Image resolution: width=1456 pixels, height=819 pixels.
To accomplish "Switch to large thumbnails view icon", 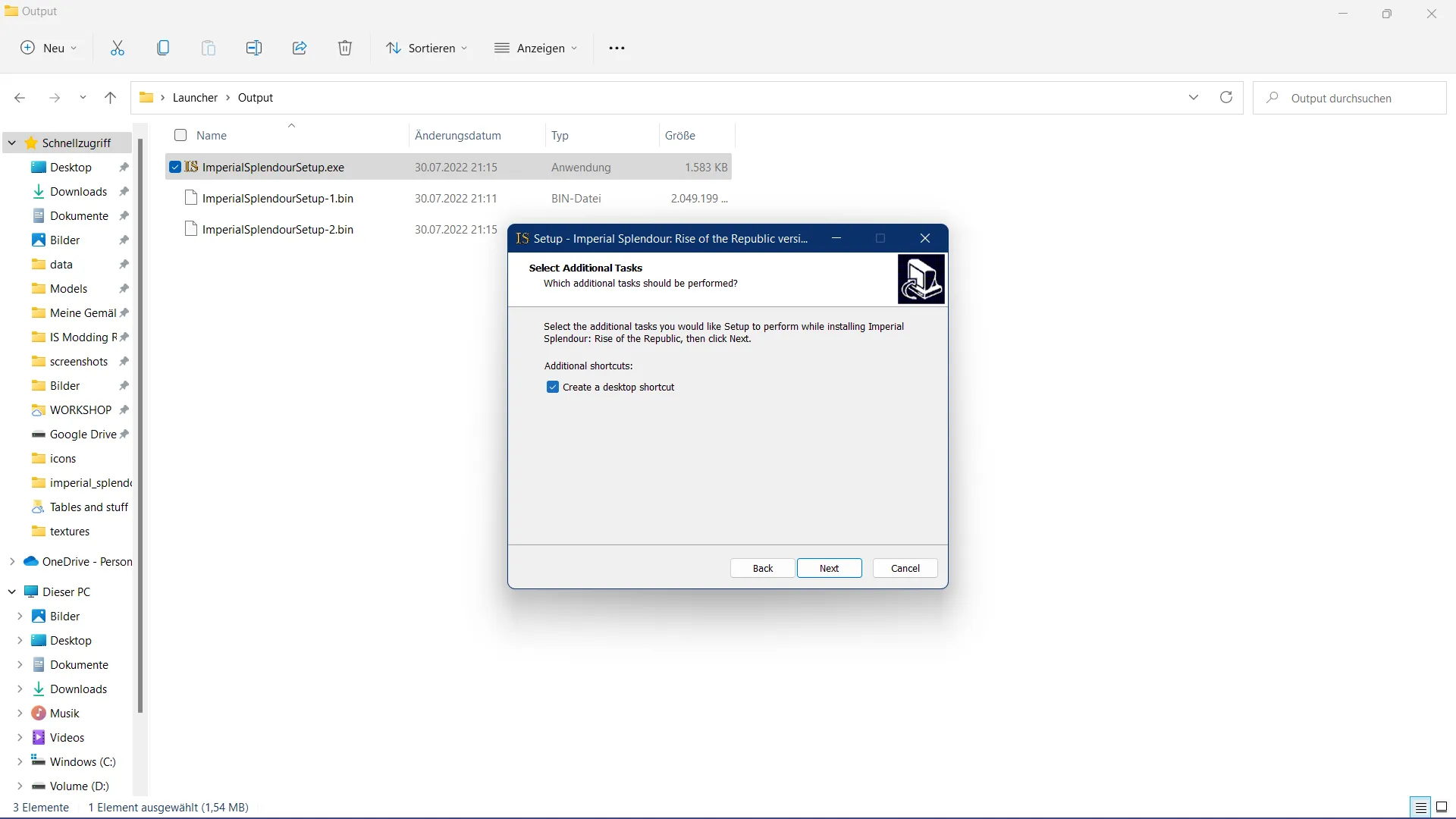I will coord(1442,807).
